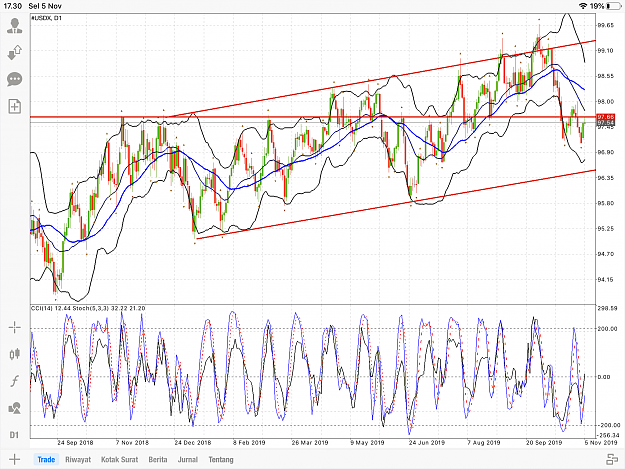
Task: Open the trade buy/sell arrows icon
Action: [x=15, y=52]
